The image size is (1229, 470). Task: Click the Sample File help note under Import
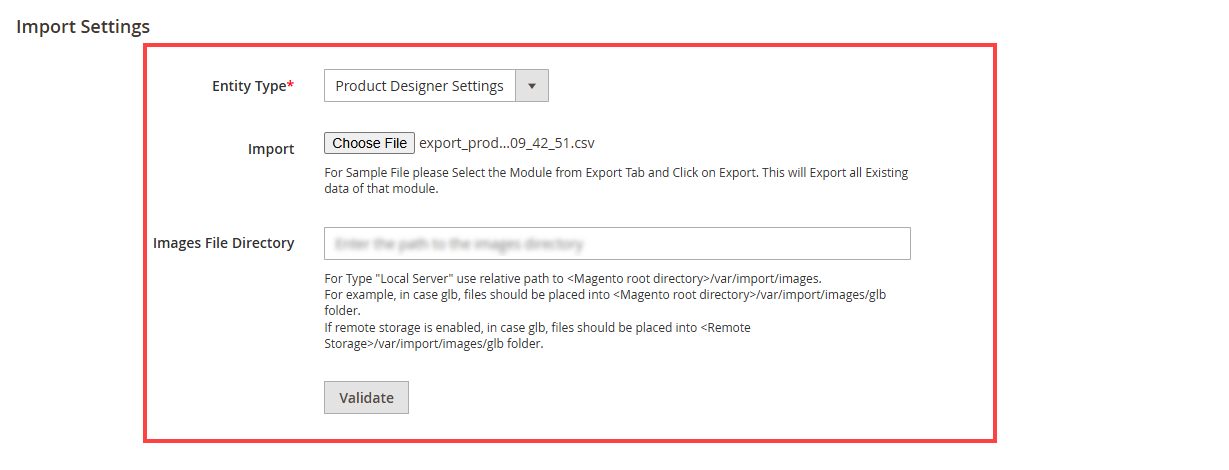click(x=616, y=173)
